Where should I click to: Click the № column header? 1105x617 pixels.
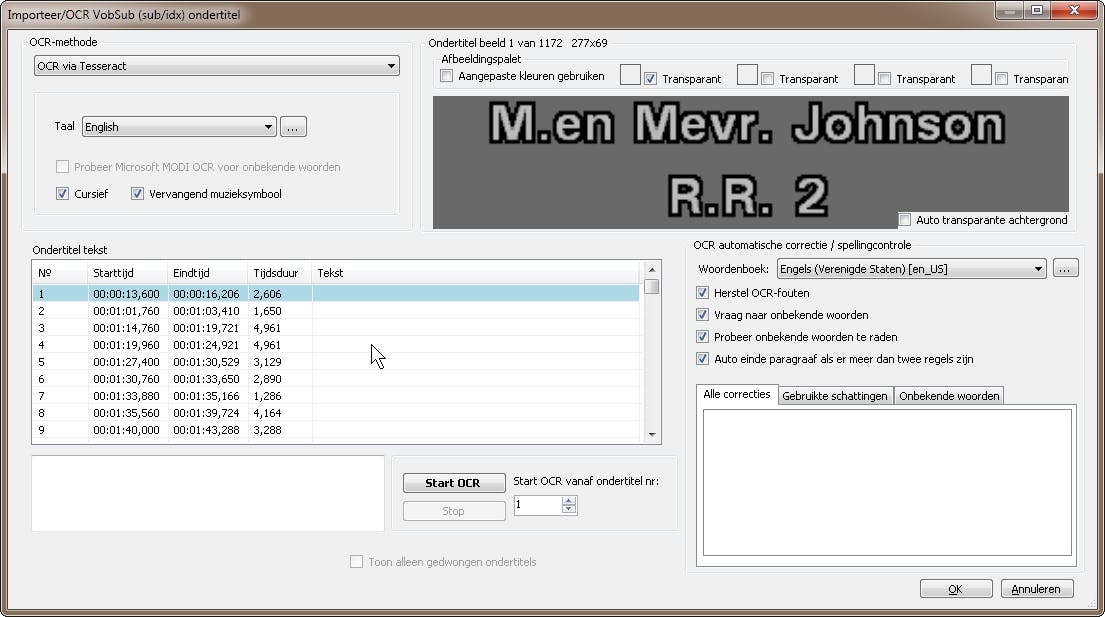click(60, 273)
